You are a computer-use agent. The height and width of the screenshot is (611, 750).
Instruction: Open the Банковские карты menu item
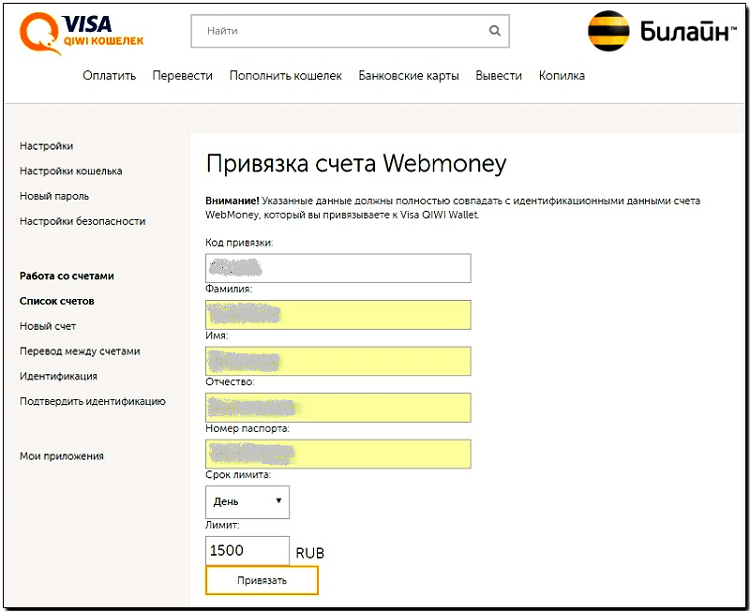[408, 76]
